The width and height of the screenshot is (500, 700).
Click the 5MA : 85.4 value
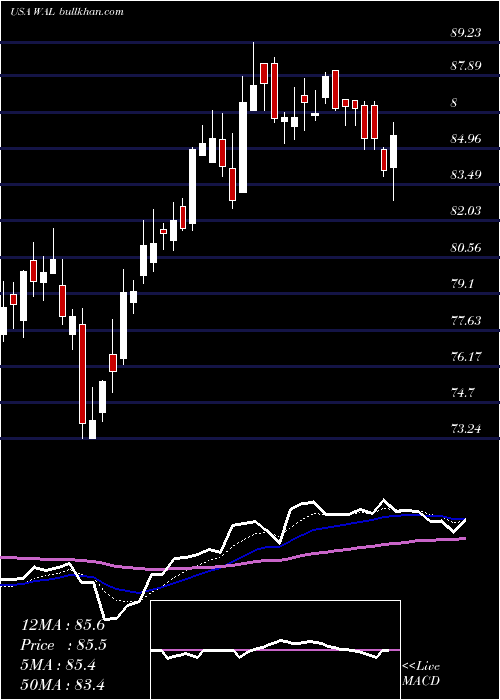pos(58,665)
